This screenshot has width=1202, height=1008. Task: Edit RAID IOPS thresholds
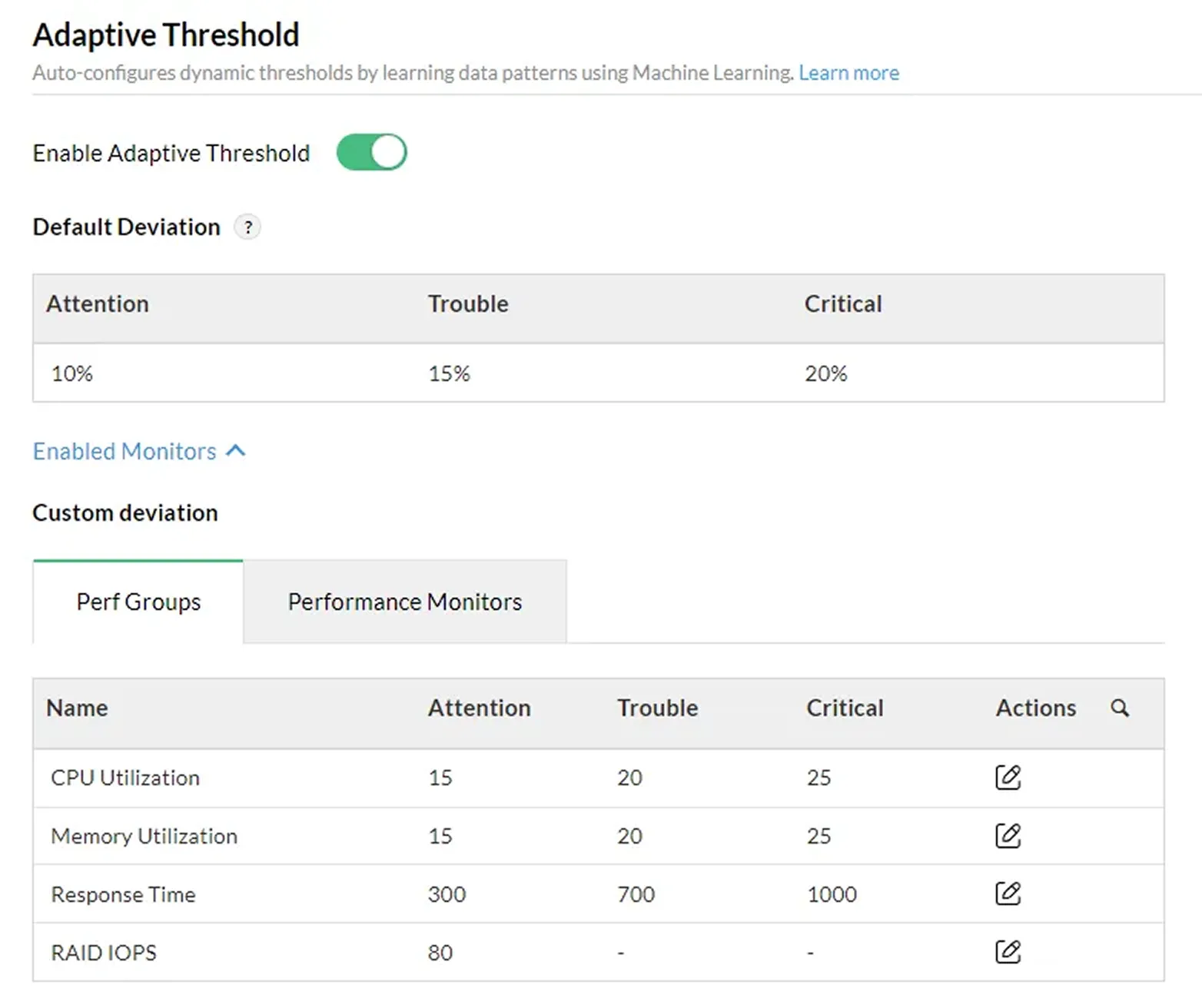click(x=1008, y=952)
